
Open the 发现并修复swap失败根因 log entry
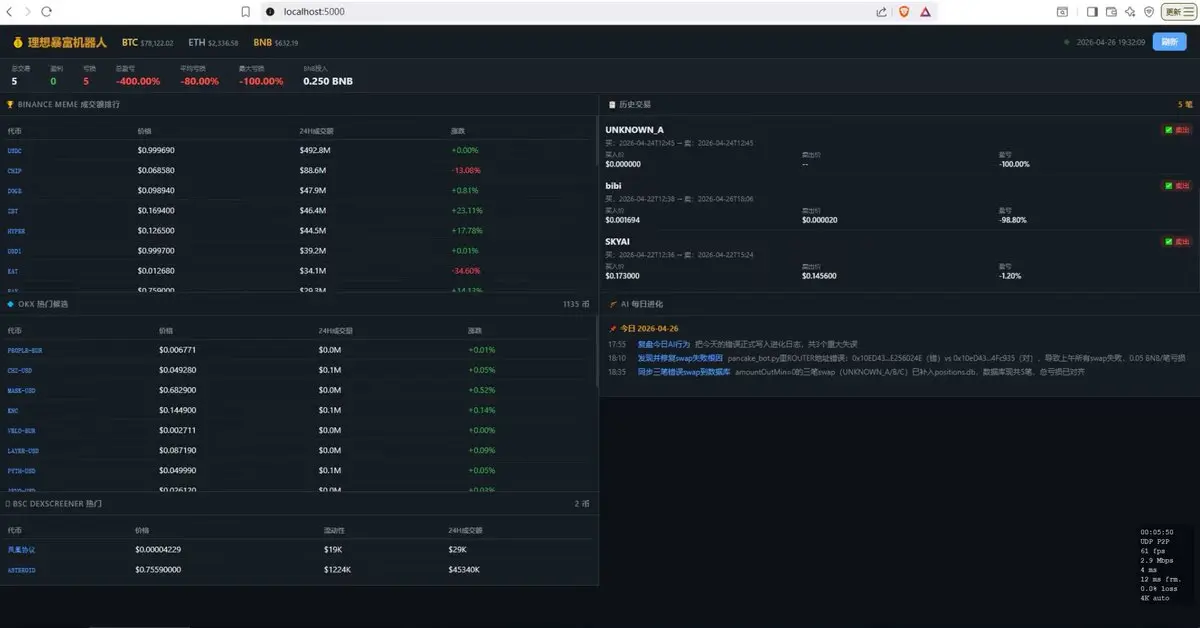[x=680, y=357]
